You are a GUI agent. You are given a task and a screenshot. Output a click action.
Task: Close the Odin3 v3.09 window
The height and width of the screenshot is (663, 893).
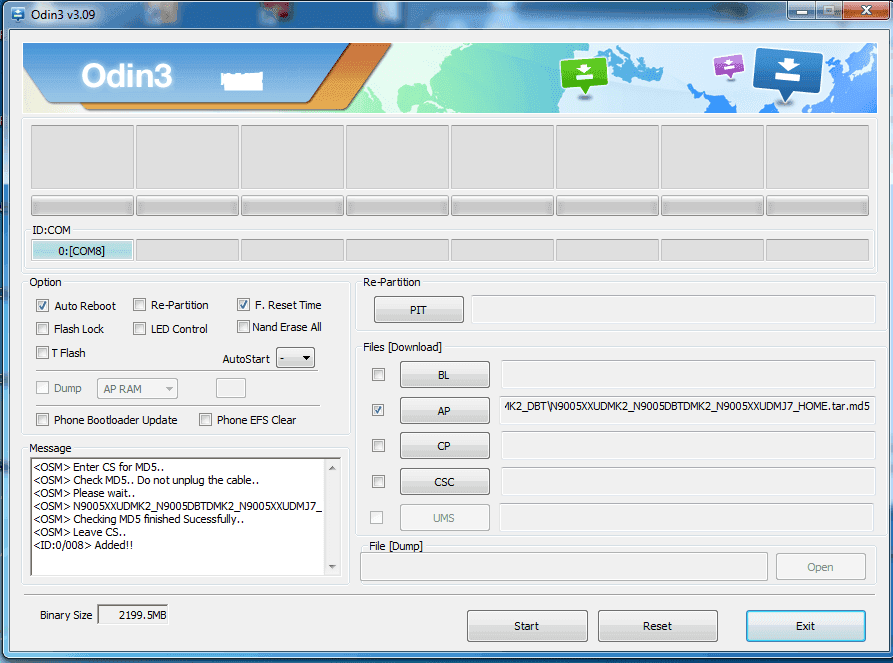[866, 10]
